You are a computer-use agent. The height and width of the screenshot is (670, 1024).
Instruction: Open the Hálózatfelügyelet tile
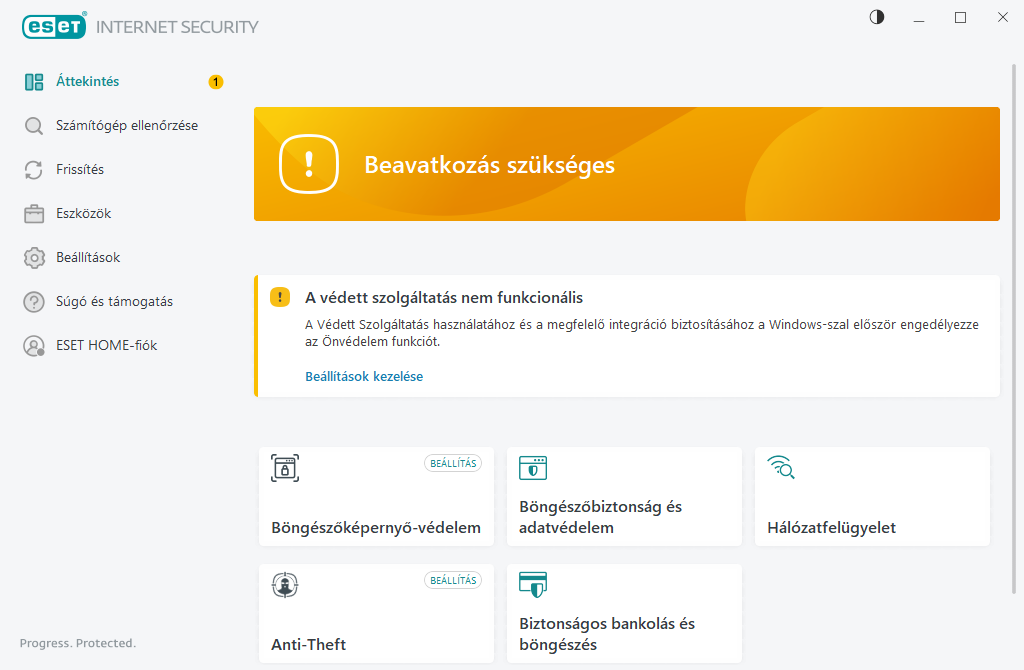(872, 496)
